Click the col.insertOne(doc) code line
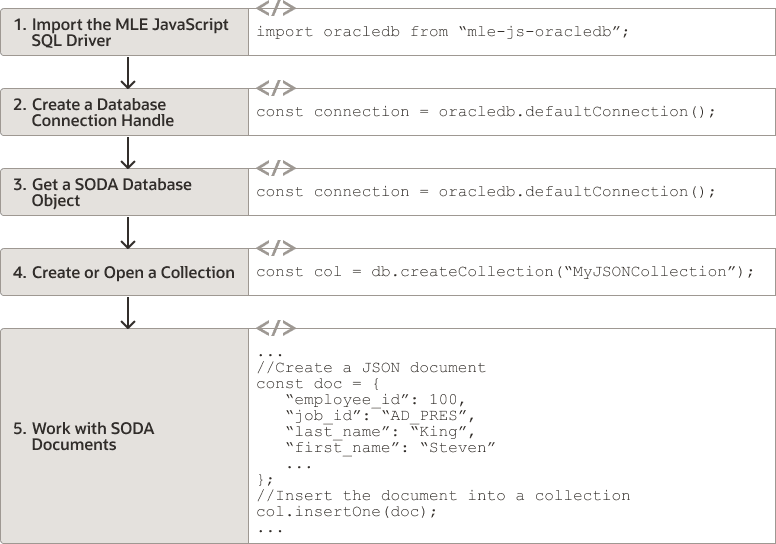 pyautogui.click(x=347, y=512)
